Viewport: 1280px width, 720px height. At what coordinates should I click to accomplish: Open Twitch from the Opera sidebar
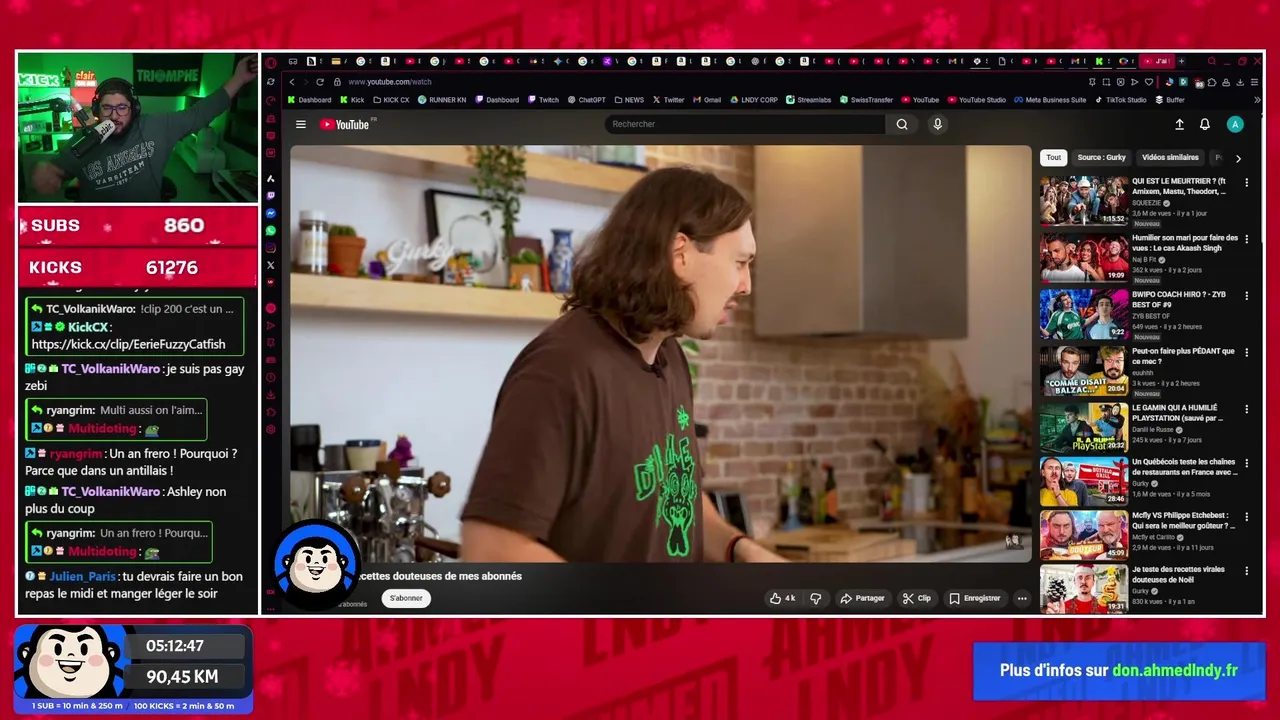271,196
